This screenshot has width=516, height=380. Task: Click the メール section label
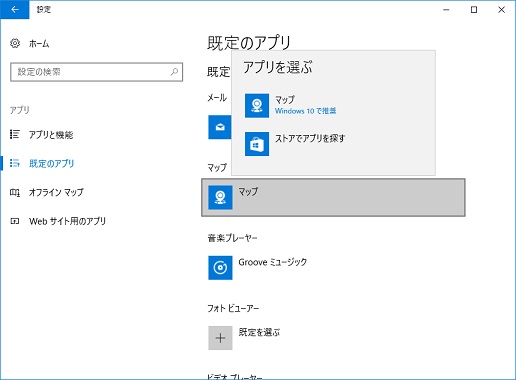coord(217,98)
